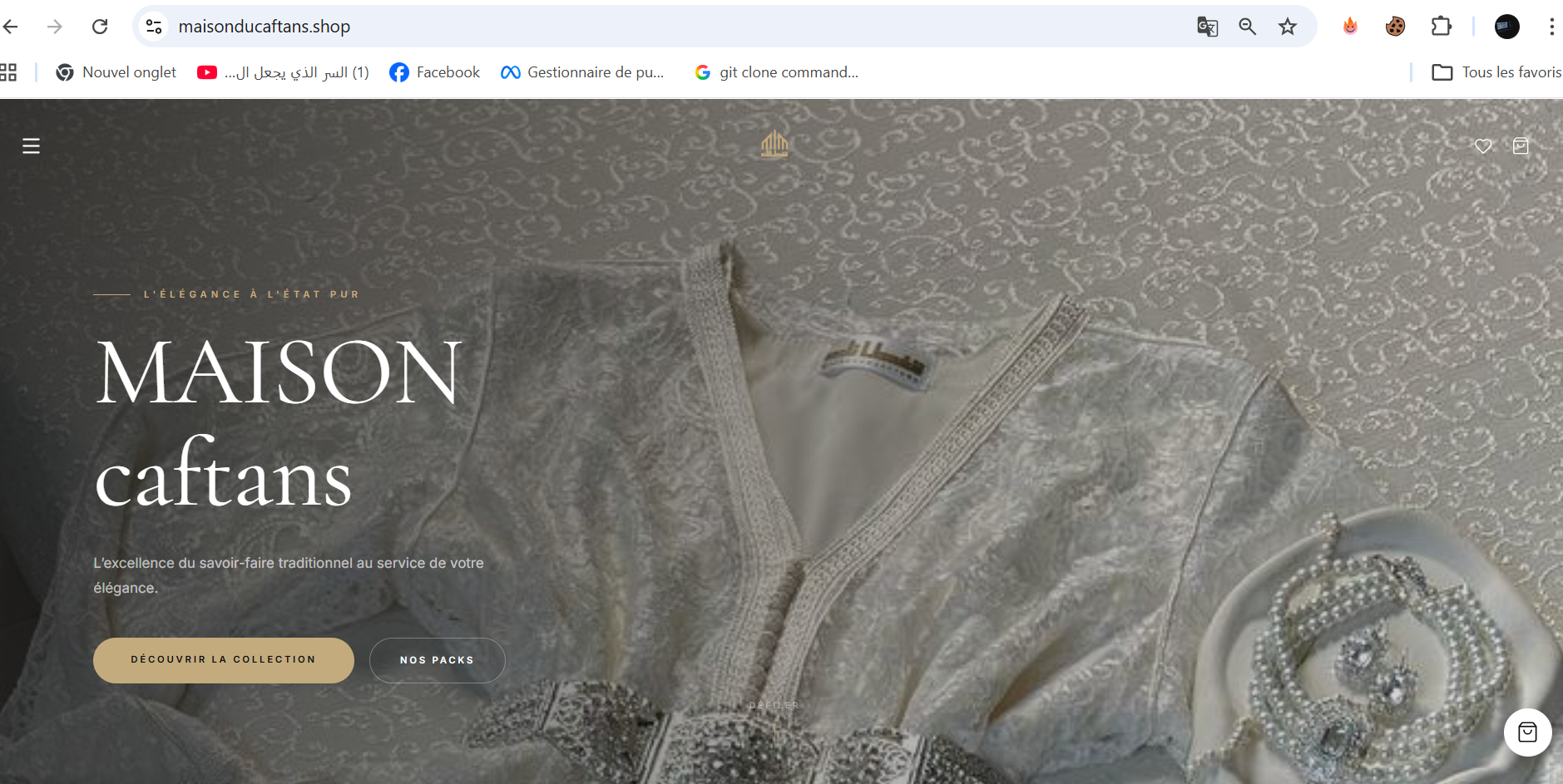1563x784 pixels.
Task: Click the Google Translate icon
Action: tap(1207, 27)
